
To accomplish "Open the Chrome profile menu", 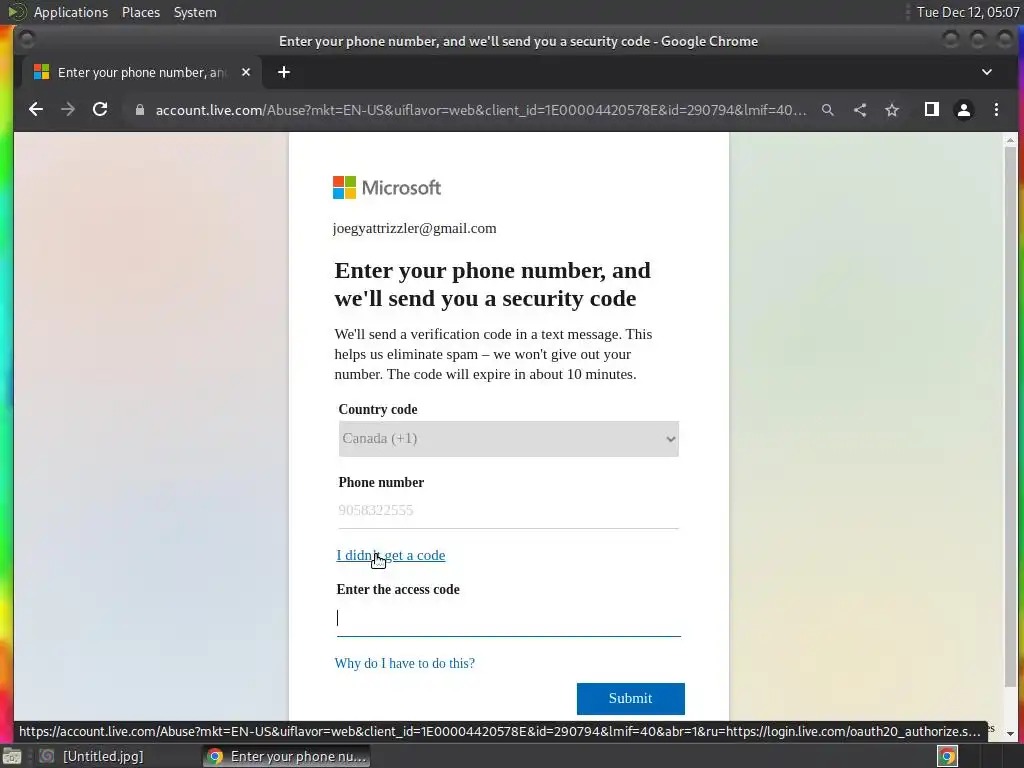I will (x=964, y=110).
